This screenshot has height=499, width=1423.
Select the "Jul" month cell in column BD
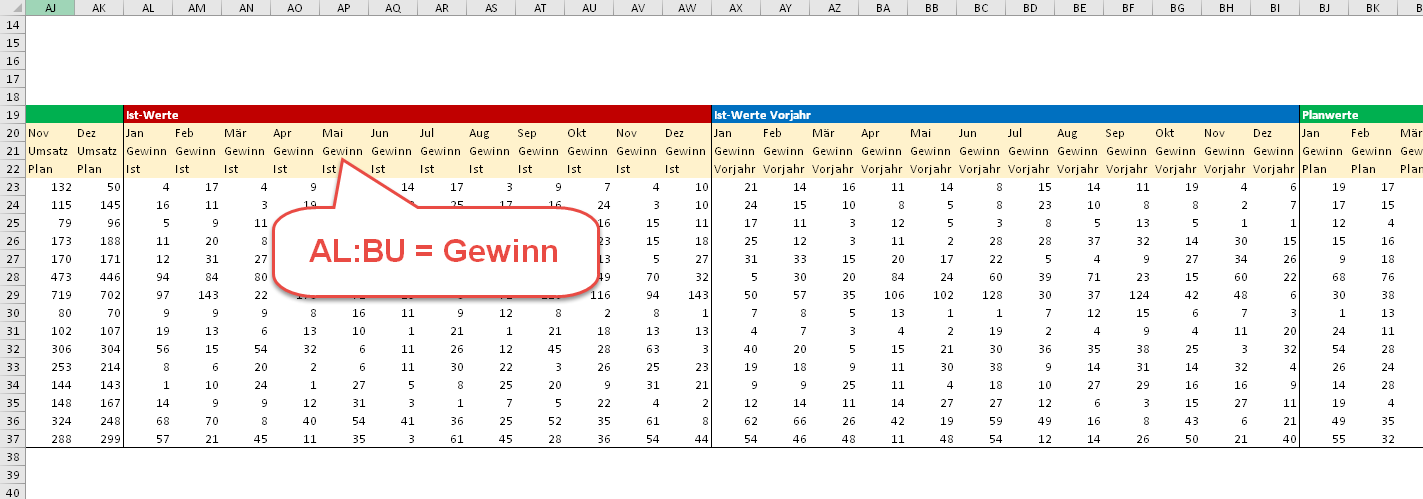1029,133
